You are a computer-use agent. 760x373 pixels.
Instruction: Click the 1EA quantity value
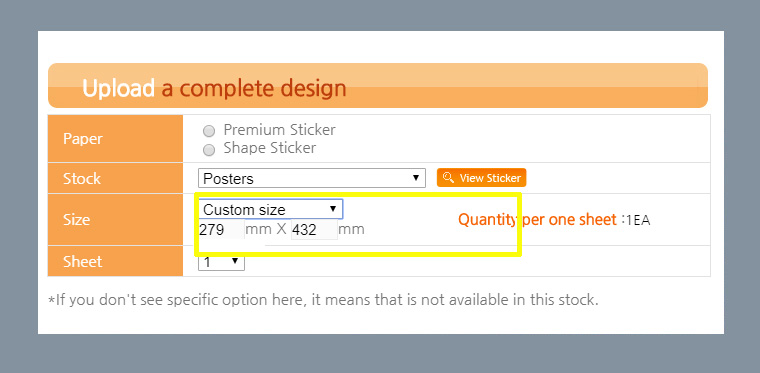point(637,220)
